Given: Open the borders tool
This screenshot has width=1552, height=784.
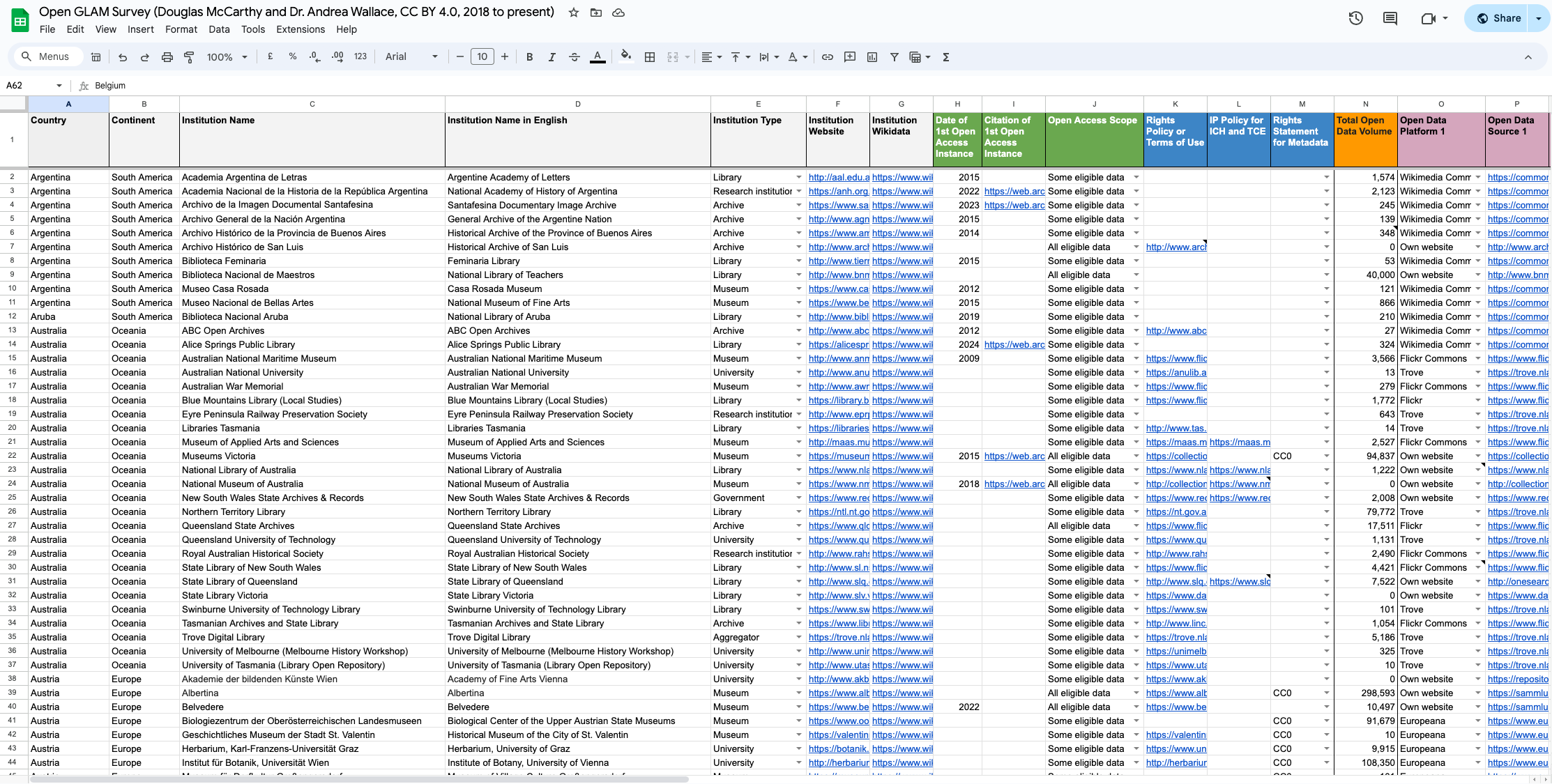Looking at the screenshot, I should 650,57.
